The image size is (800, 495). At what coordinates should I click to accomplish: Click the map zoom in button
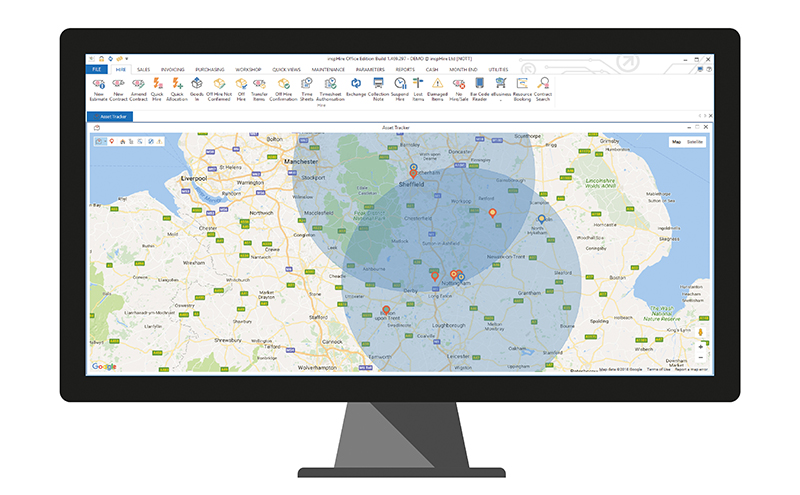coord(700,347)
